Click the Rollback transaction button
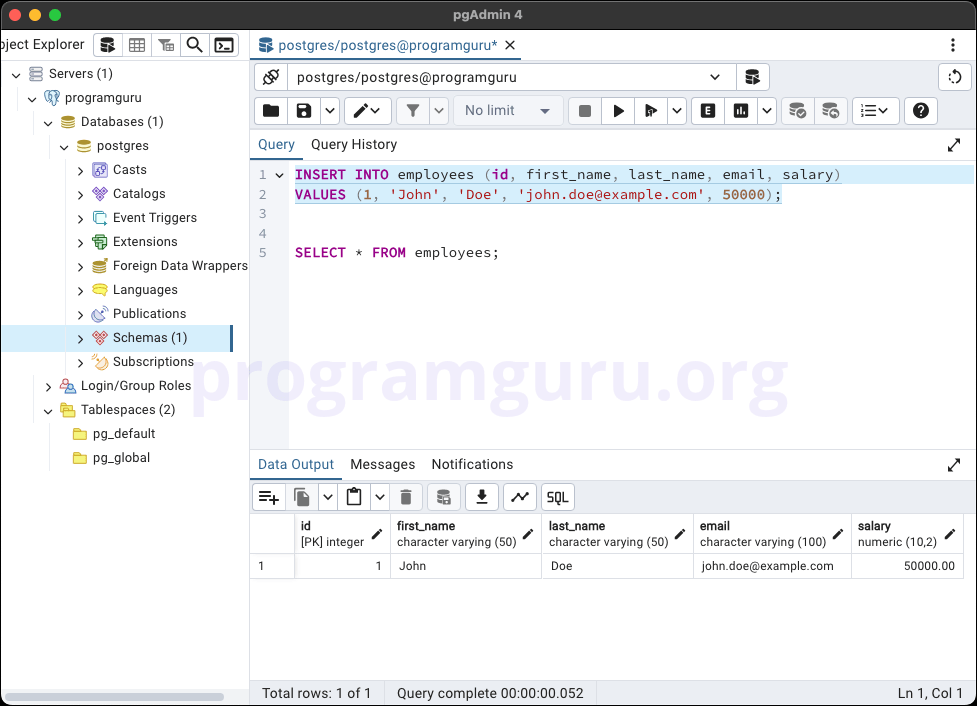 831,110
